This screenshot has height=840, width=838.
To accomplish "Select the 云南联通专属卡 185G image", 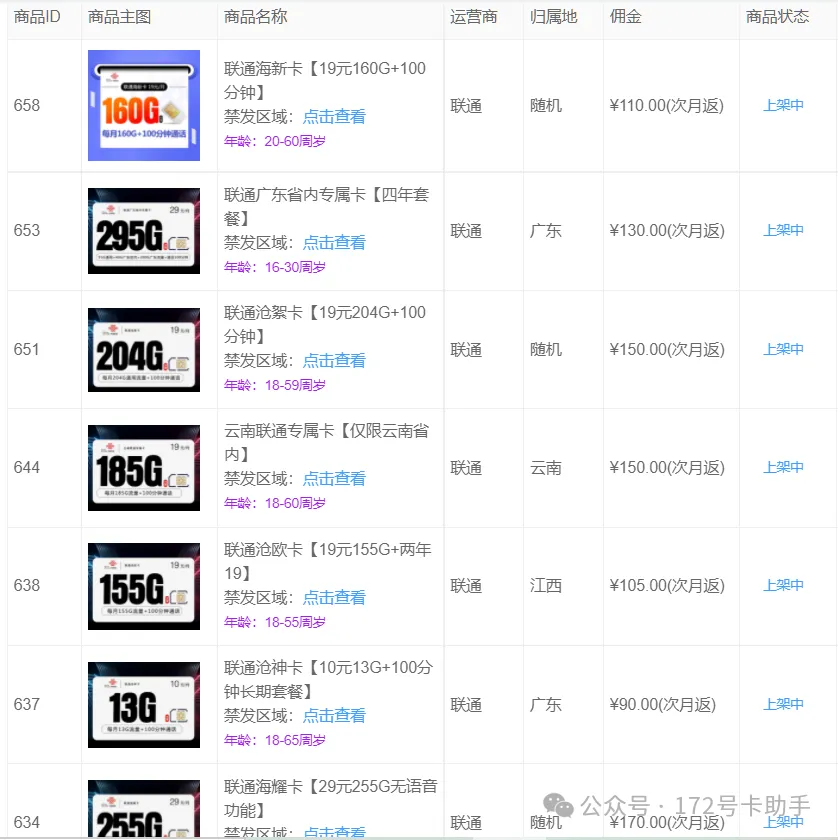I will click(x=144, y=467).
